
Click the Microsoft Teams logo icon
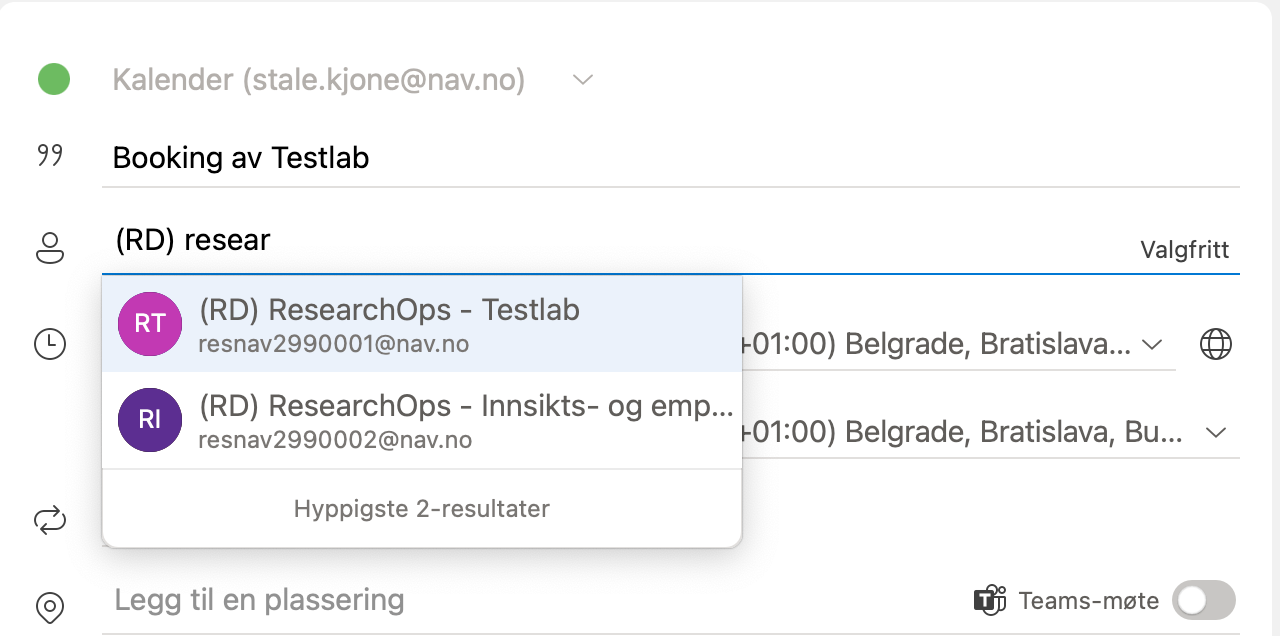[x=989, y=601]
